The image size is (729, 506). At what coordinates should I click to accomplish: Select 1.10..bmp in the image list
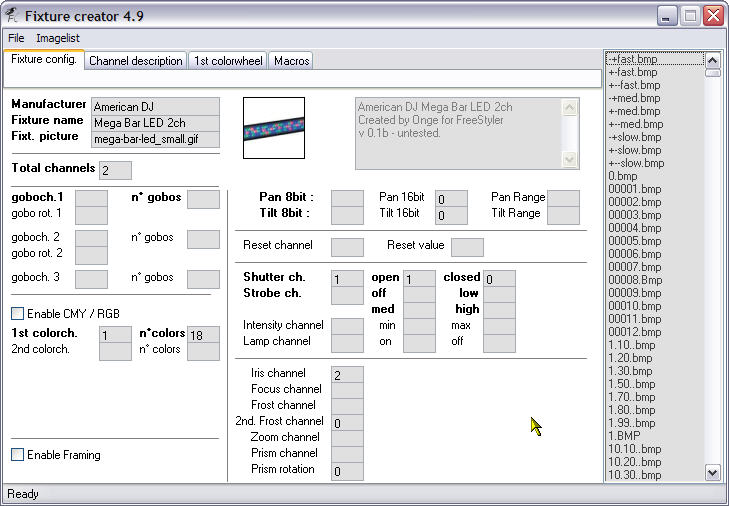(x=655, y=345)
